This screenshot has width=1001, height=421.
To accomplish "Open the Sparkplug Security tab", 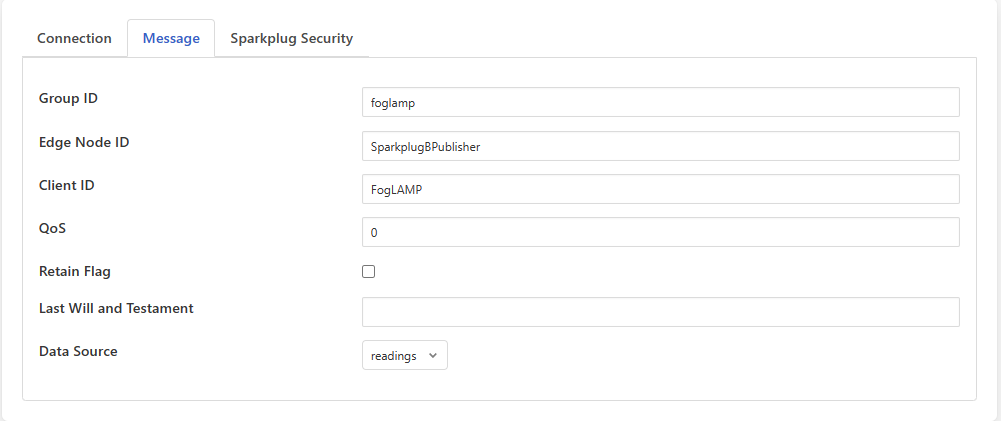I will (x=291, y=38).
